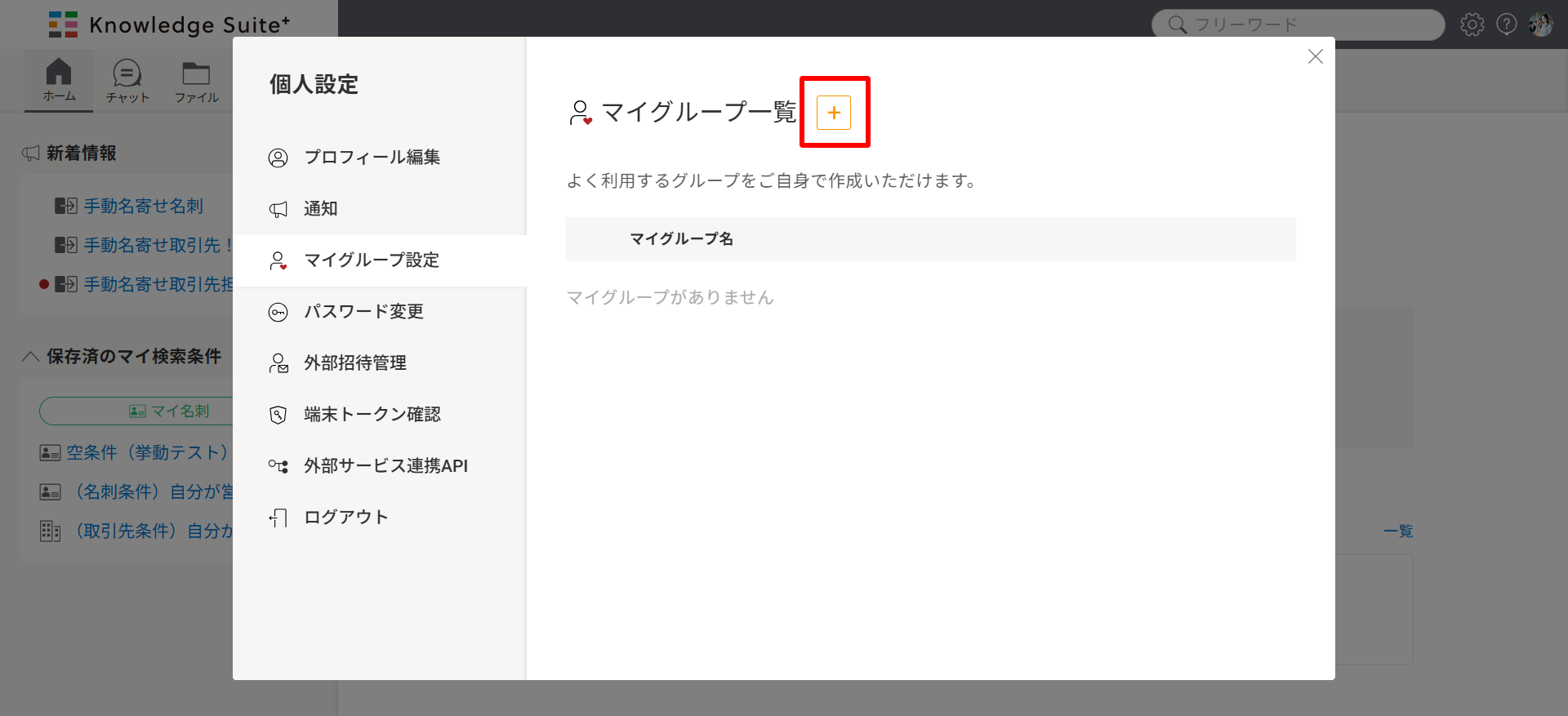Click the plus button to add My Group
The width and height of the screenshot is (1568, 716).
pyautogui.click(x=834, y=113)
